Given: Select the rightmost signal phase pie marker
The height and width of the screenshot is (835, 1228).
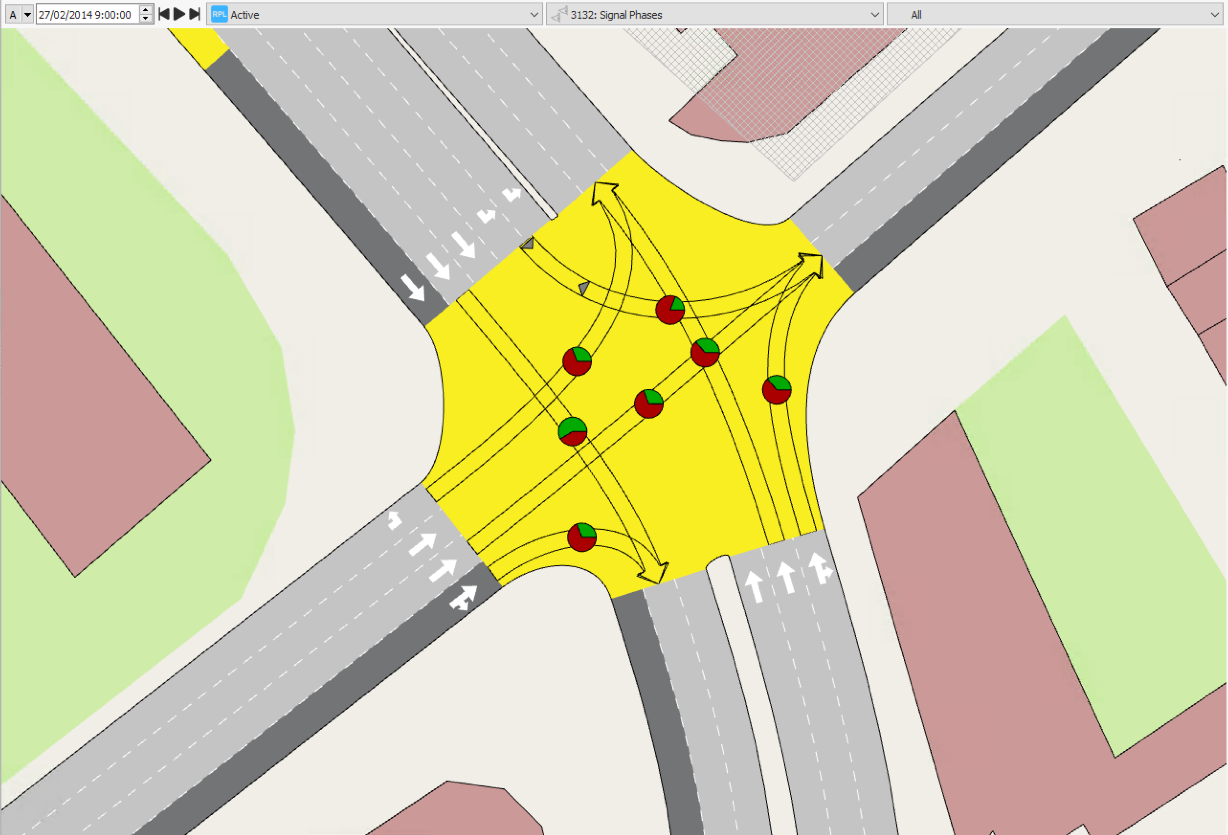Looking at the screenshot, I should [777, 389].
